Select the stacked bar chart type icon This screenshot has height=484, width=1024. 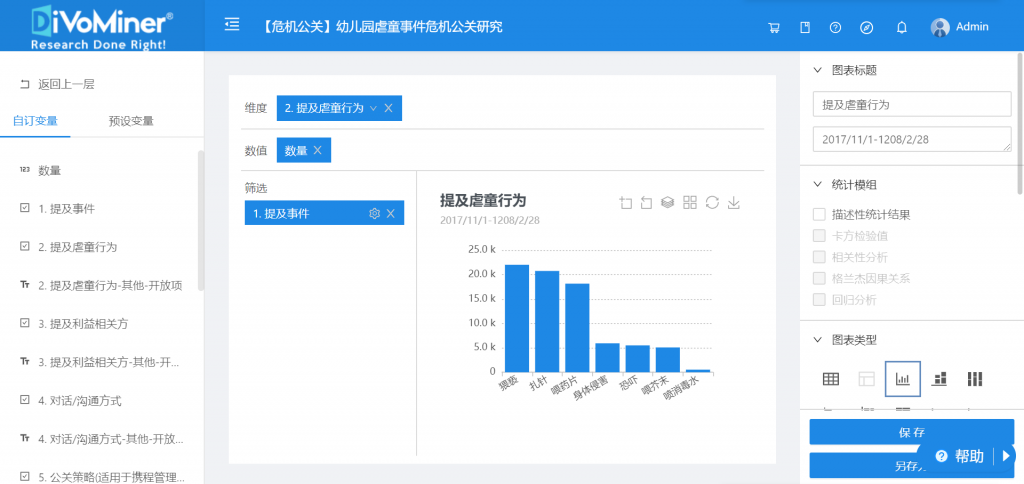click(x=939, y=379)
